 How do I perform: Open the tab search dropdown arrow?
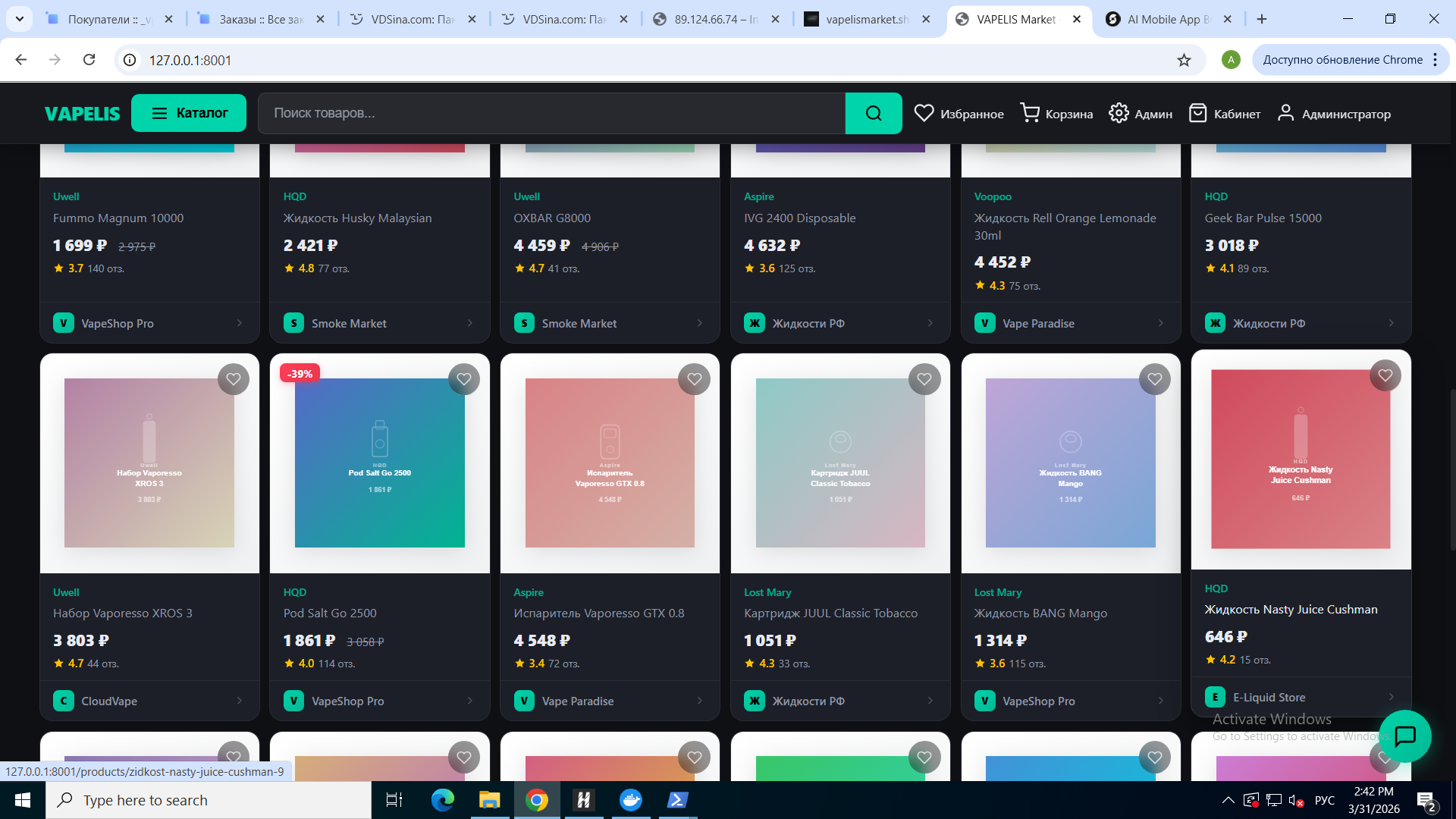click(20, 19)
